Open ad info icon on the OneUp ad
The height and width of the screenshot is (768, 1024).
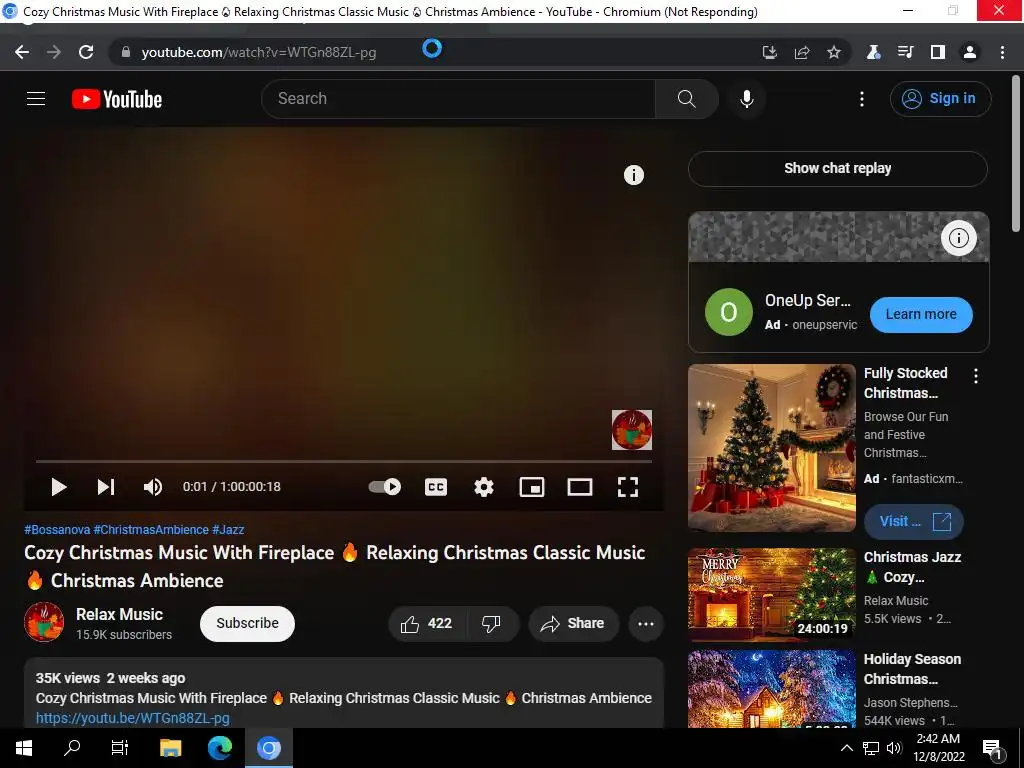tap(958, 238)
